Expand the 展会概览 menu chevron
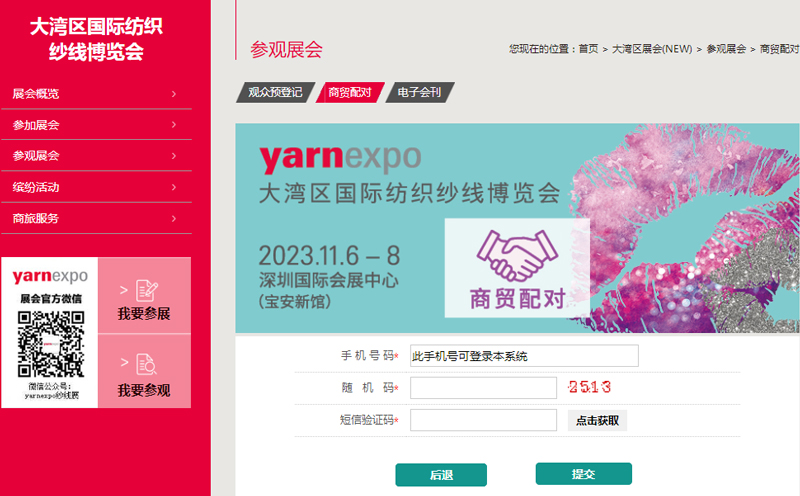The width and height of the screenshot is (800, 496). point(173,94)
